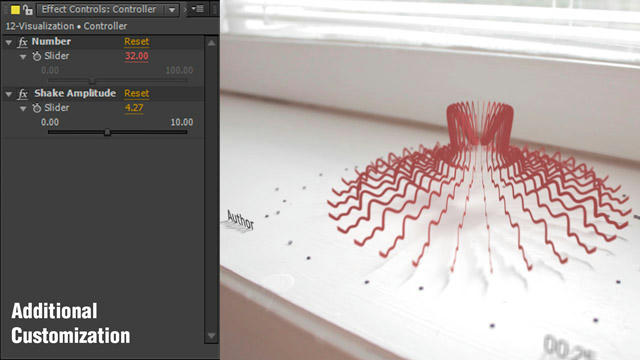This screenshot has width=640, height=360.
Task: Open the Effect Controls: Controller dropdown
Action: pyautogui.click(x=172, y=9)
